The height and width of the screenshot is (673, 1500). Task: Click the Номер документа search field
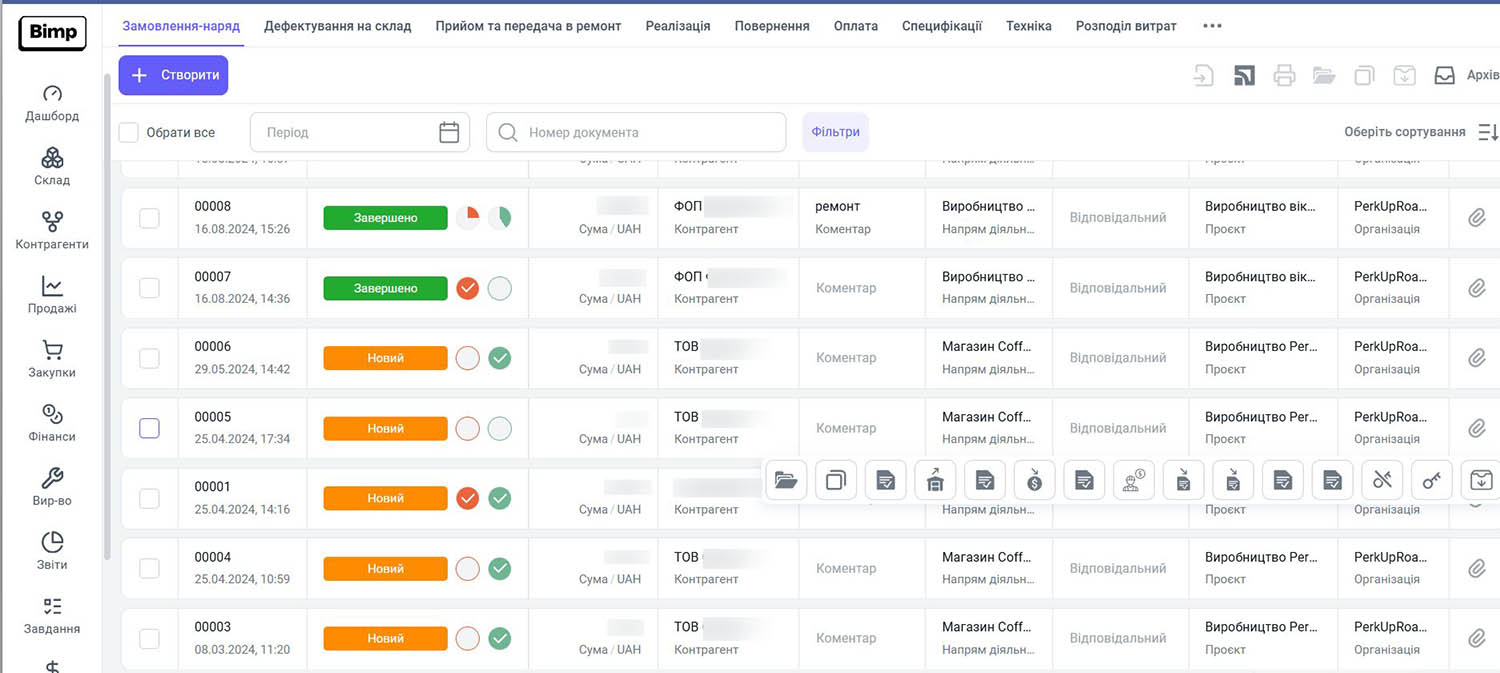point(640,132)
